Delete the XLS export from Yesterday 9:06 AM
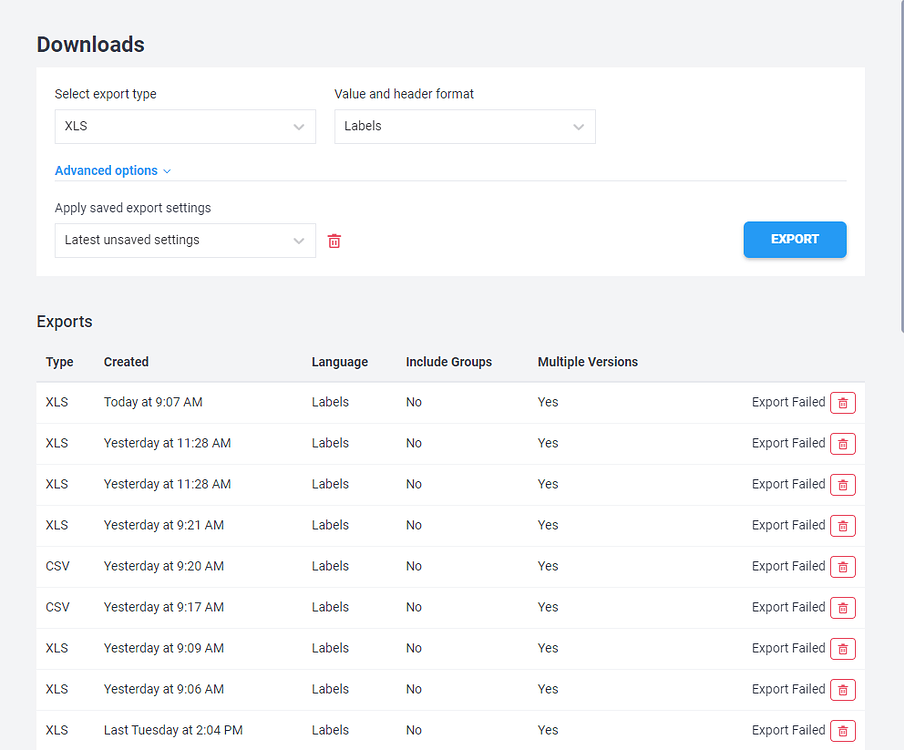The image size is (904, 750). [x=842, y=690]
